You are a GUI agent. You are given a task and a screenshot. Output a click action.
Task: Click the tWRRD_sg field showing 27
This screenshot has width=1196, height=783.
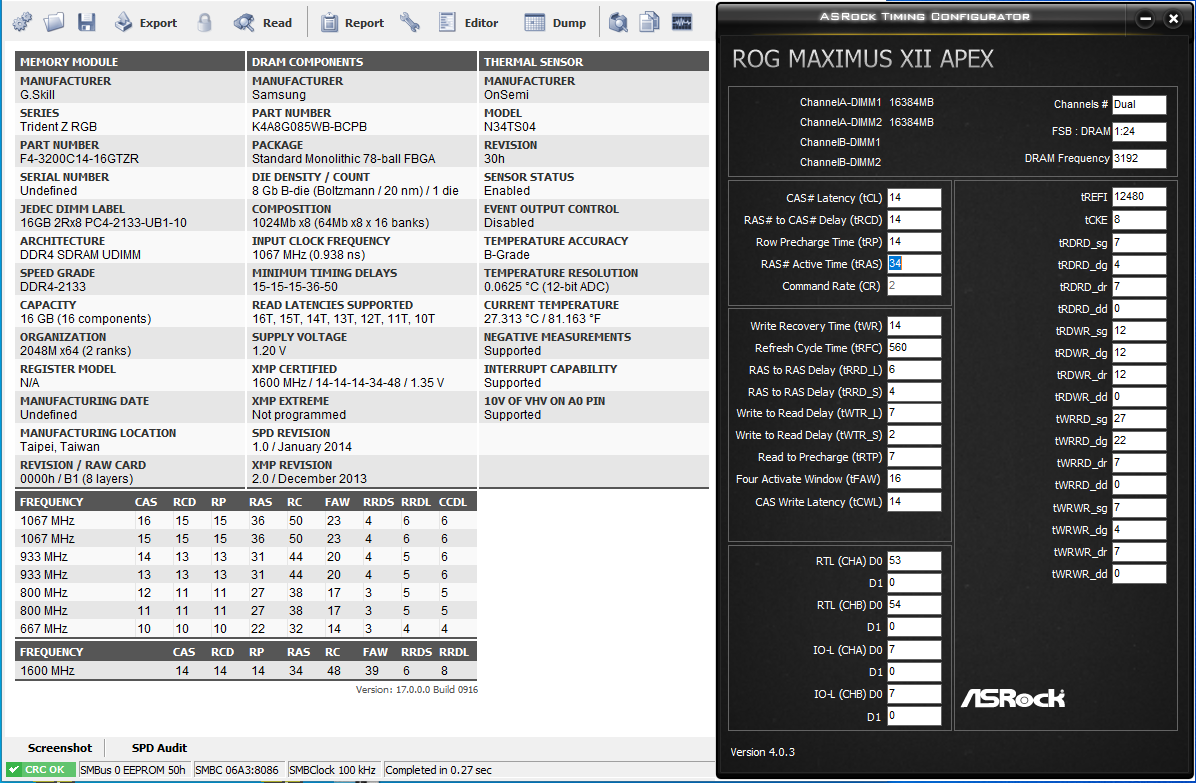pyautogui.click(x=1139, y=419)
